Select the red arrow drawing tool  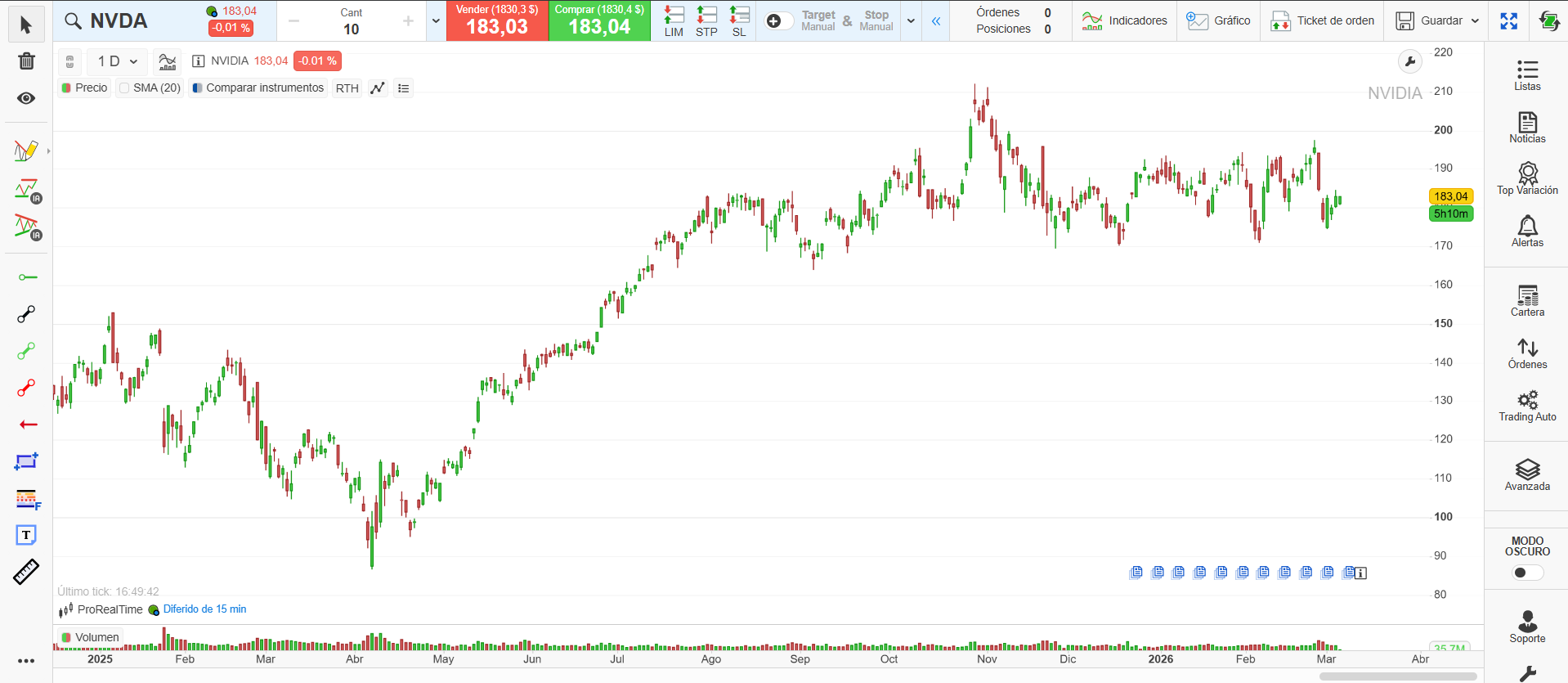(x=28, y=425)
